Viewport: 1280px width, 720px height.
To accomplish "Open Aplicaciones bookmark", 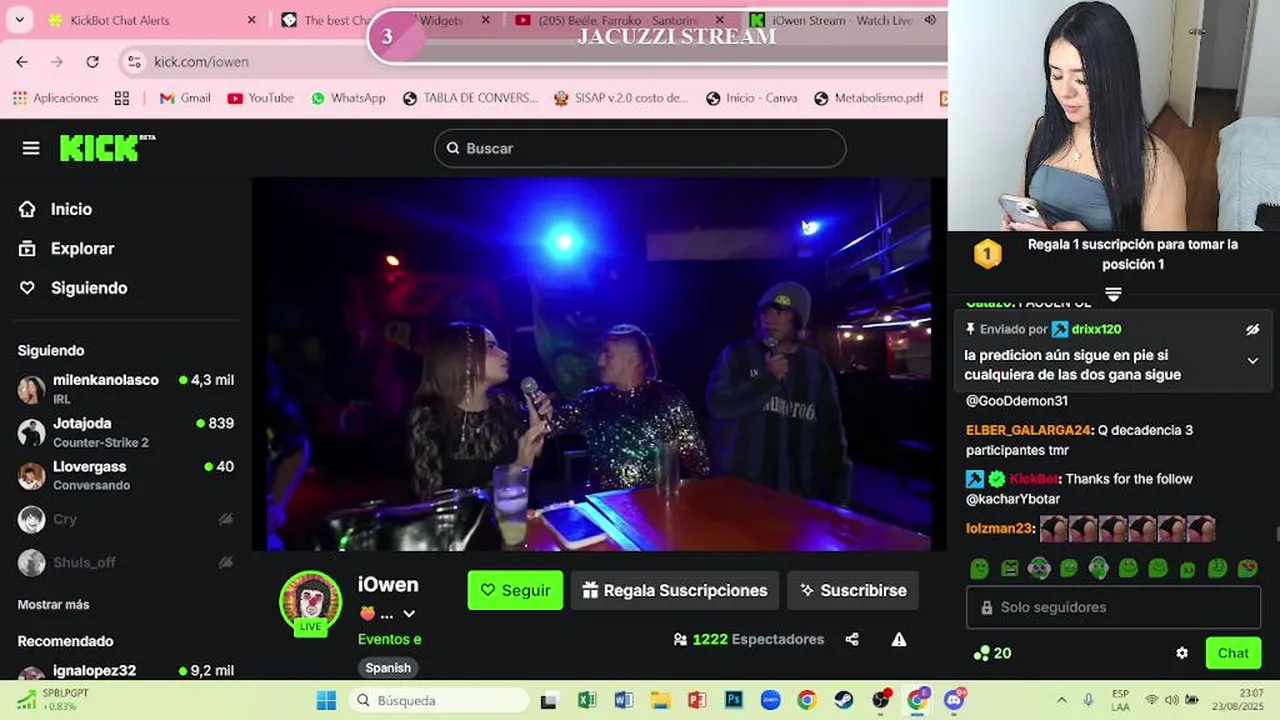I will click(x=55, y=98).
